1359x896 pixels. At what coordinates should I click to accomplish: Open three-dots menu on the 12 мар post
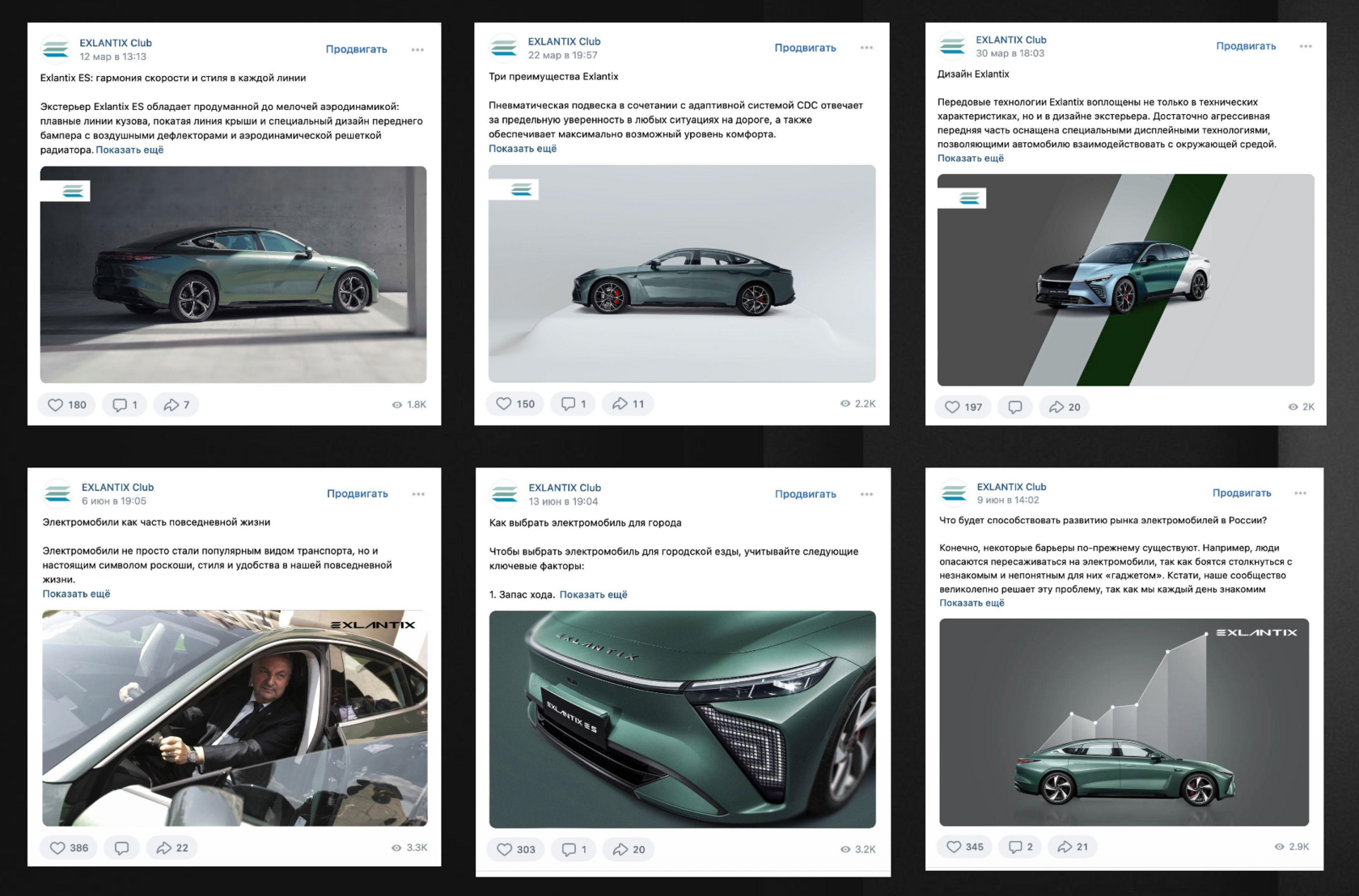(417, 49)
